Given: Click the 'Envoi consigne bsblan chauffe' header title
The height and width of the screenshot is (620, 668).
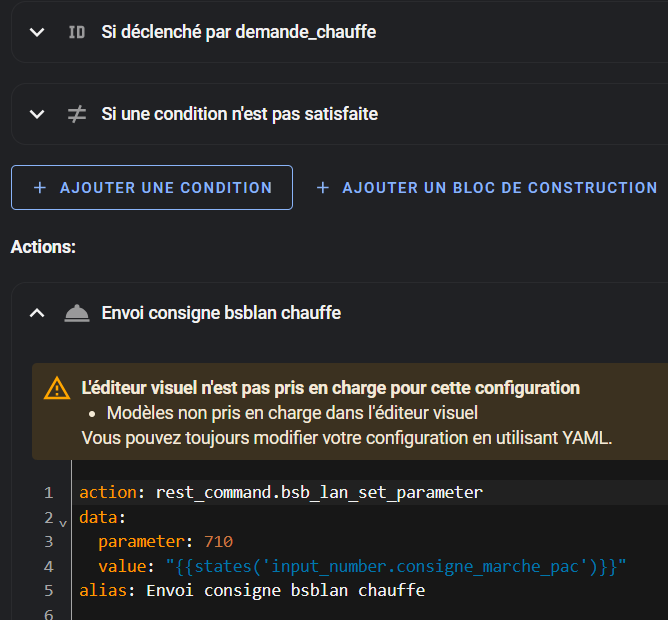Looking at the screenshot, I should (221, 313).
